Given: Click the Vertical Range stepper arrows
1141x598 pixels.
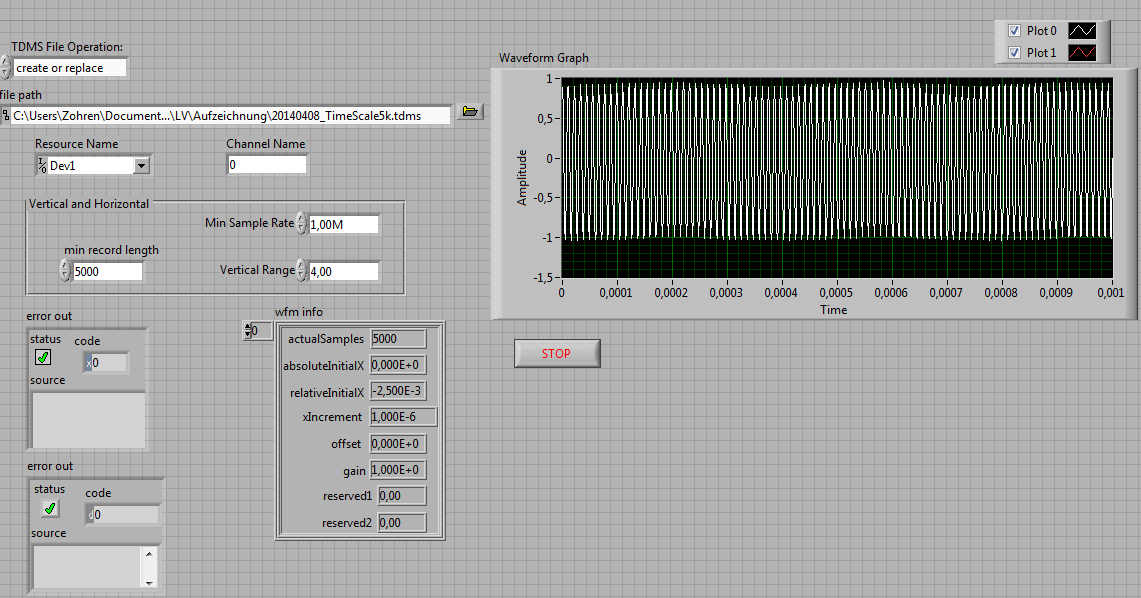Looking at the screenshot, I should coord(302,271).
